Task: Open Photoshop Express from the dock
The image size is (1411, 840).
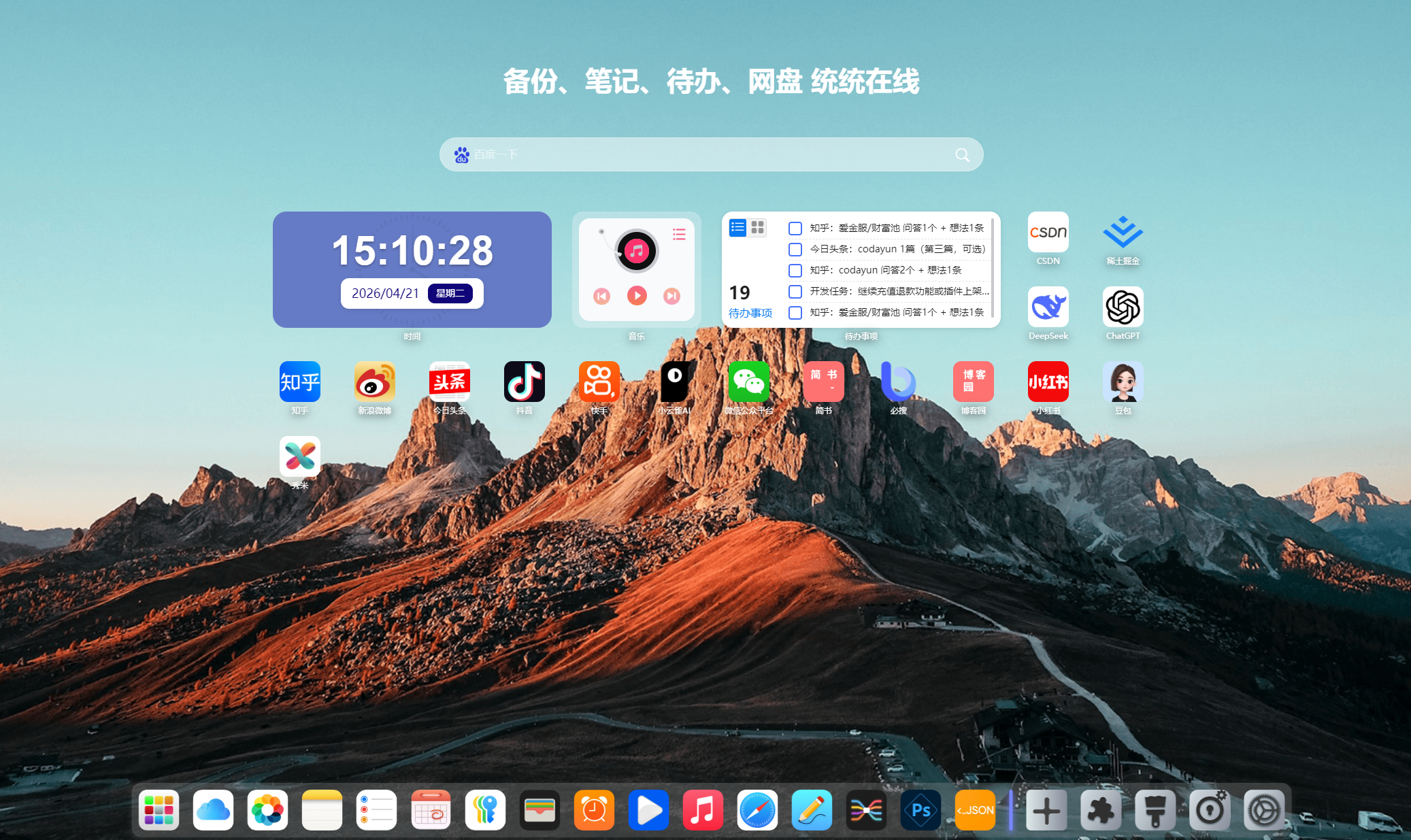Action: 920,810
